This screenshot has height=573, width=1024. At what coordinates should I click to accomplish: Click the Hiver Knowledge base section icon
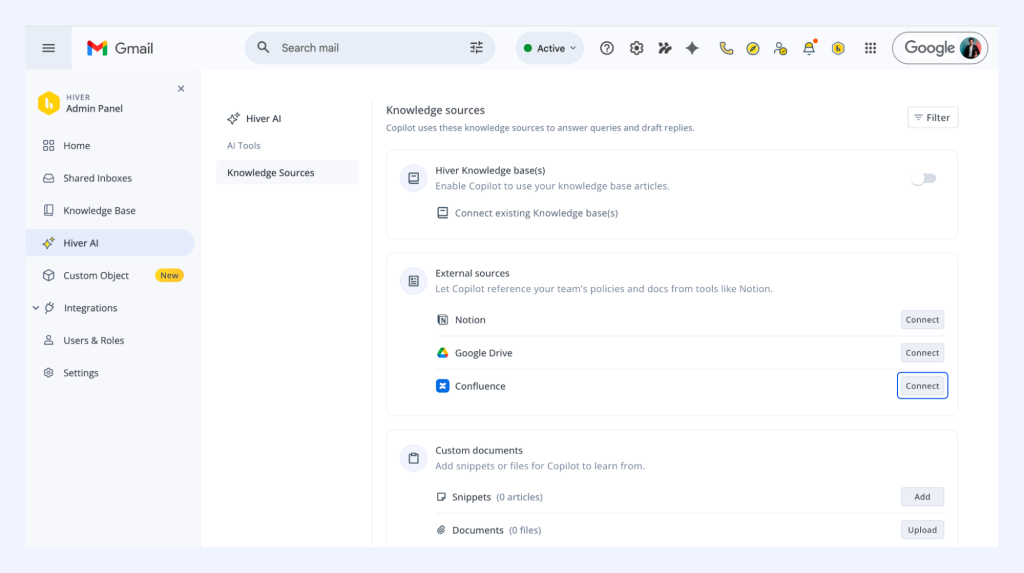(x=413, y=178)
